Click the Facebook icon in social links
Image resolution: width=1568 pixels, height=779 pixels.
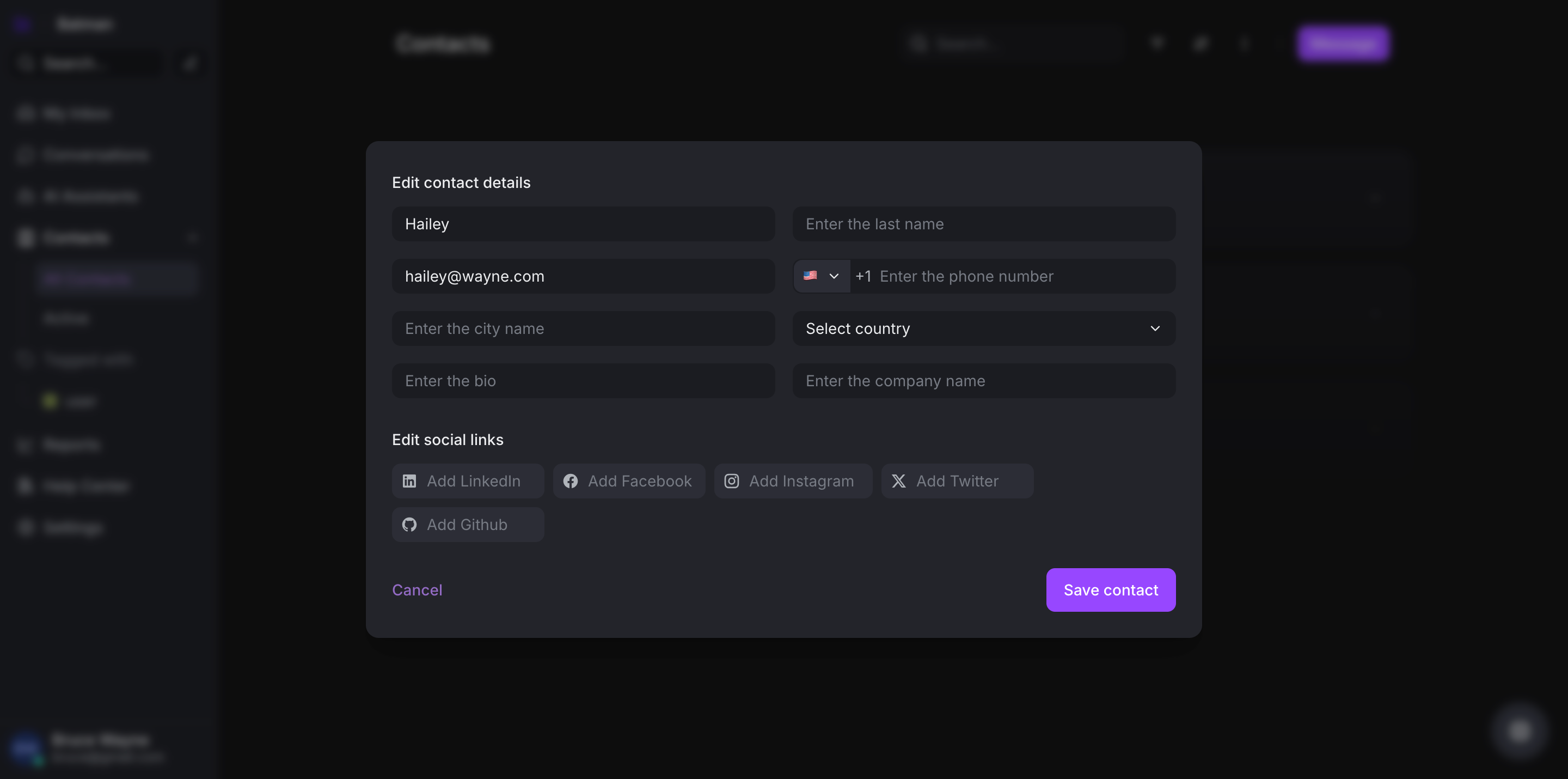coord(571,481)
